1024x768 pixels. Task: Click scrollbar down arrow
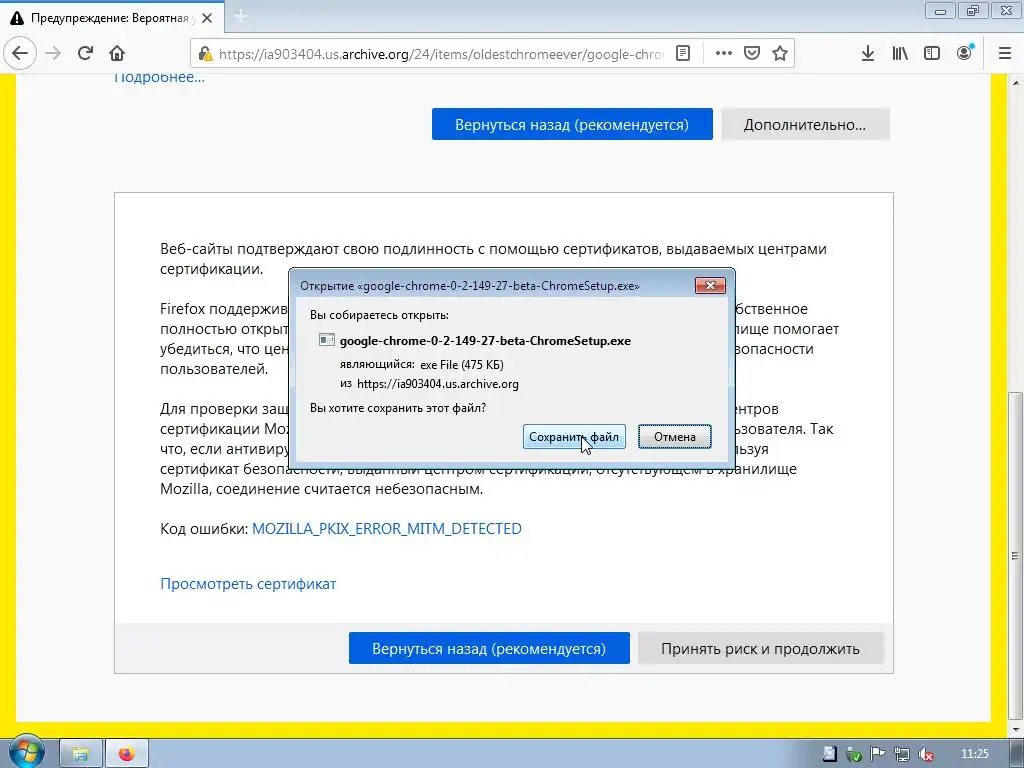coord(1016,729)
